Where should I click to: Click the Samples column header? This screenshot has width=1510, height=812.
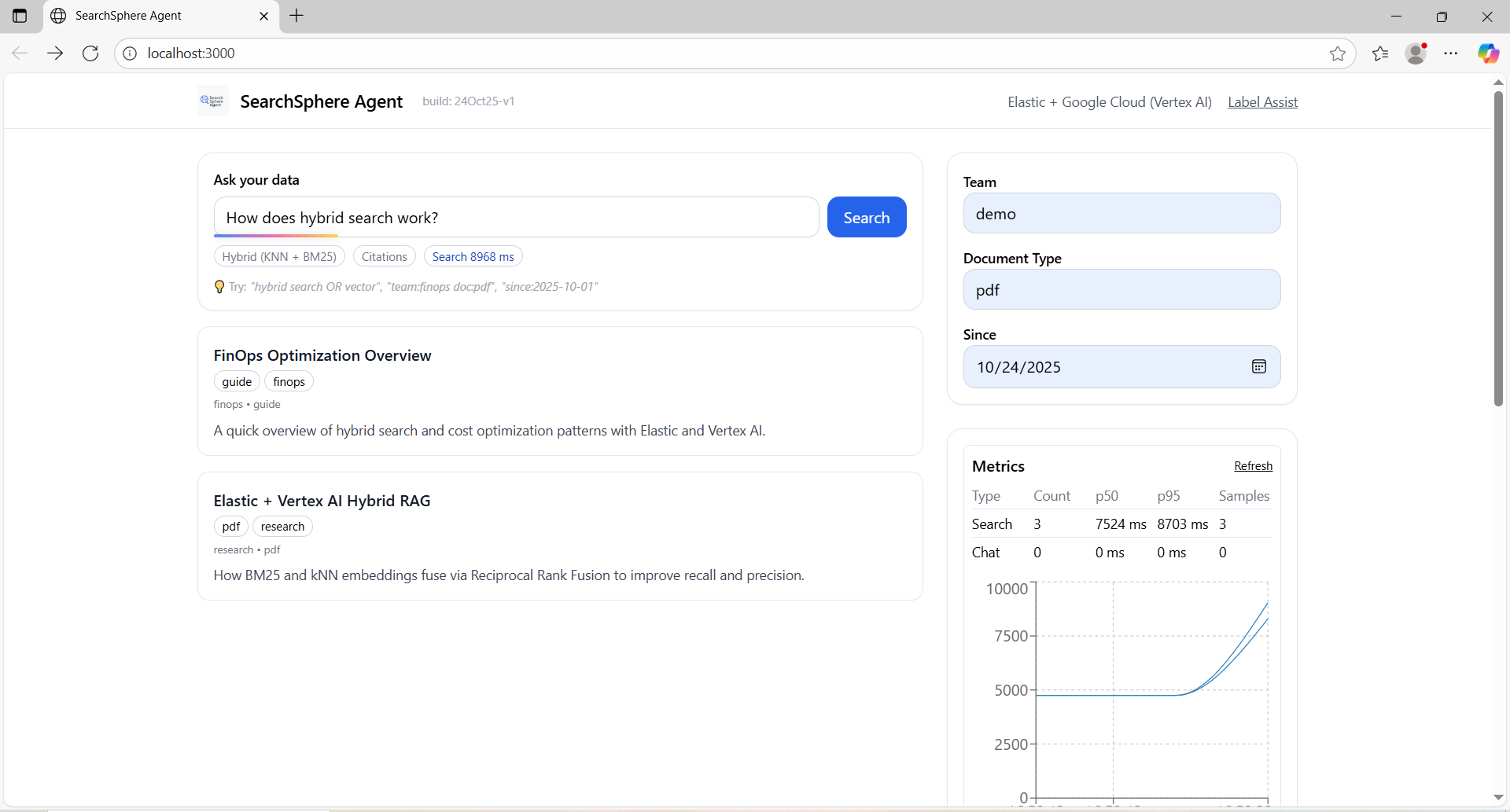tap(1244, 496)
